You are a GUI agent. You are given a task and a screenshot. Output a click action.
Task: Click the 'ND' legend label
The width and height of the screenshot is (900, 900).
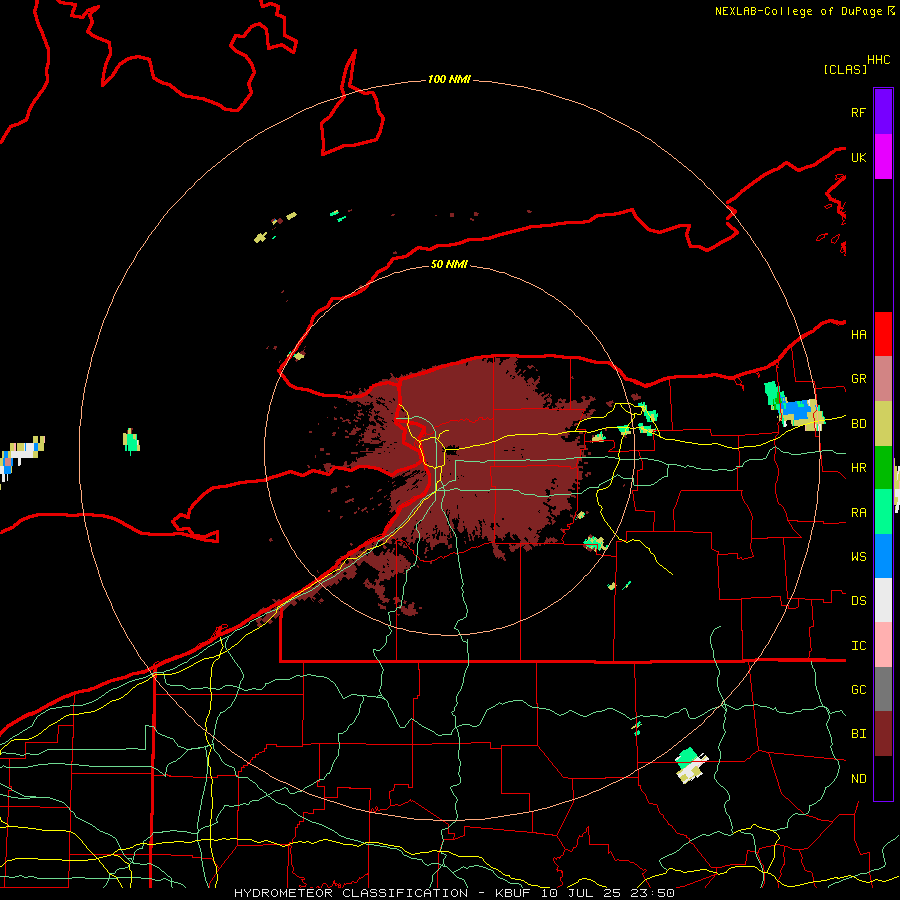pyautogui.click(x=858, y=779)
